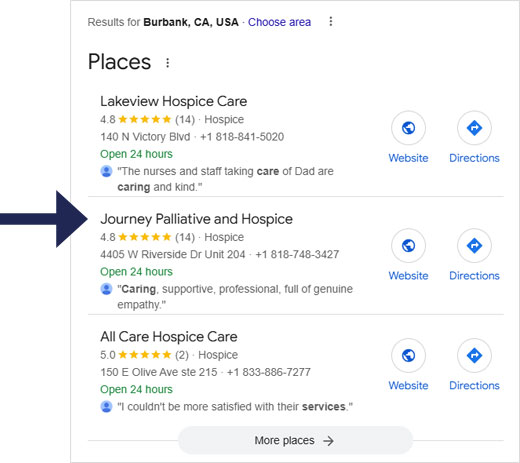The image size is (520, 463).
Task: Click the reviewer avatar on the Journey Palliative review
Action: (x=106, y=289)
